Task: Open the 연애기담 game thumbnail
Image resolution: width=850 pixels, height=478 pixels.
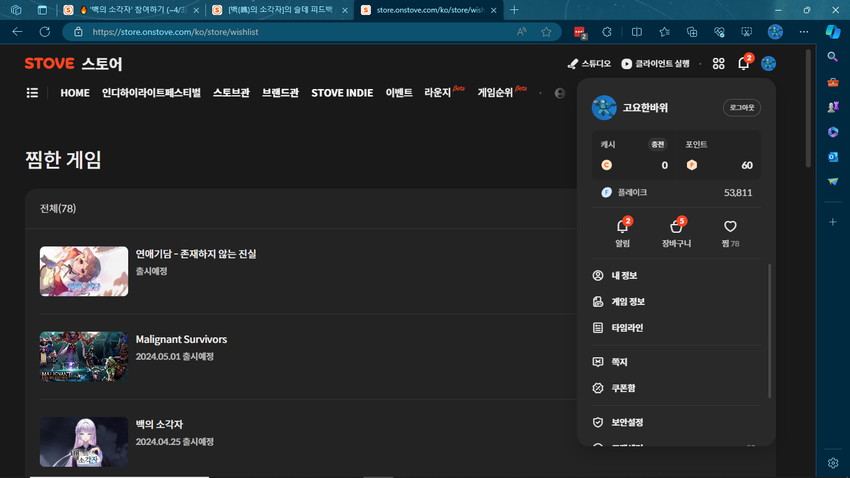Action: (x=84, y=271)
